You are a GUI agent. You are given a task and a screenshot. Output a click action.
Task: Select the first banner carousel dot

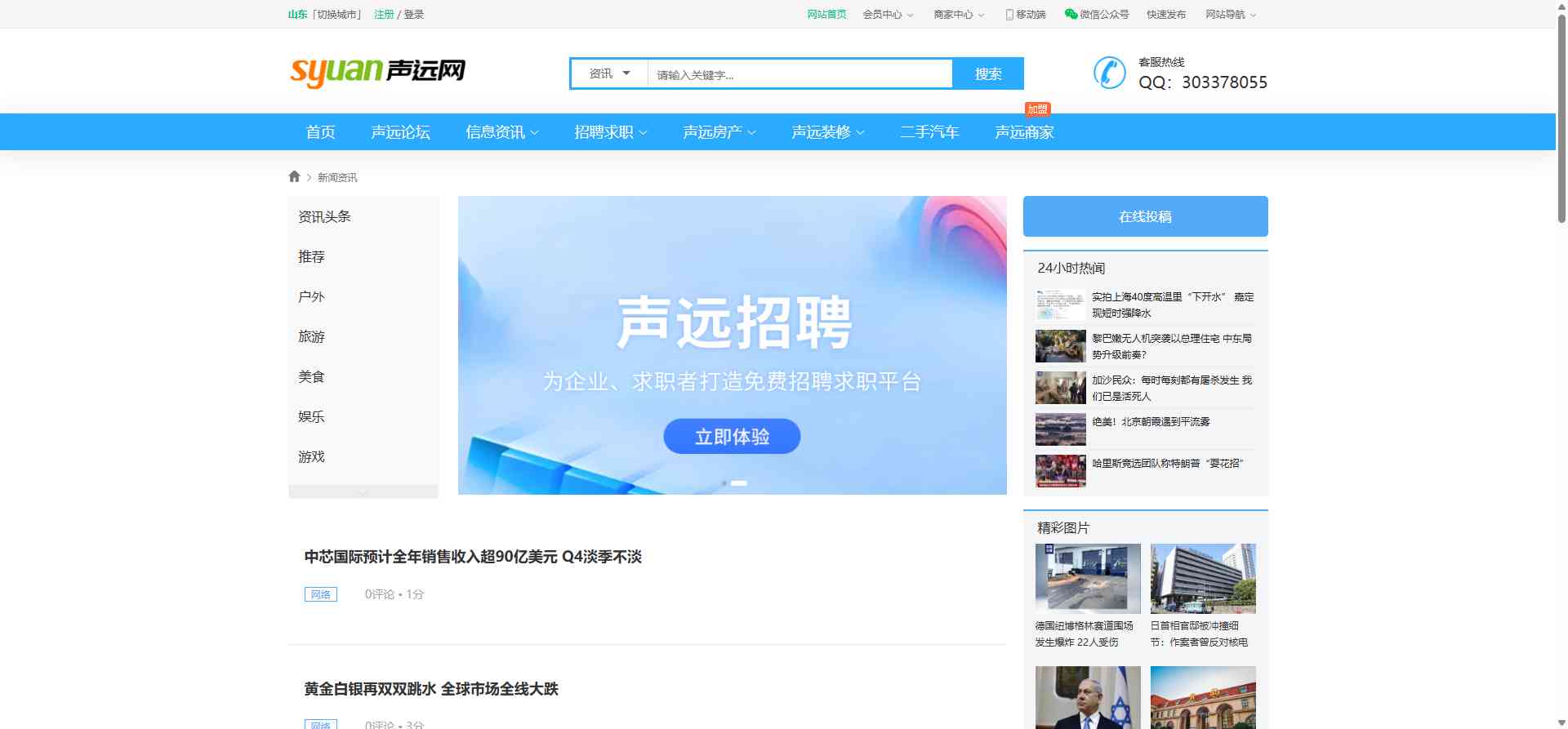tap(724, 483)
